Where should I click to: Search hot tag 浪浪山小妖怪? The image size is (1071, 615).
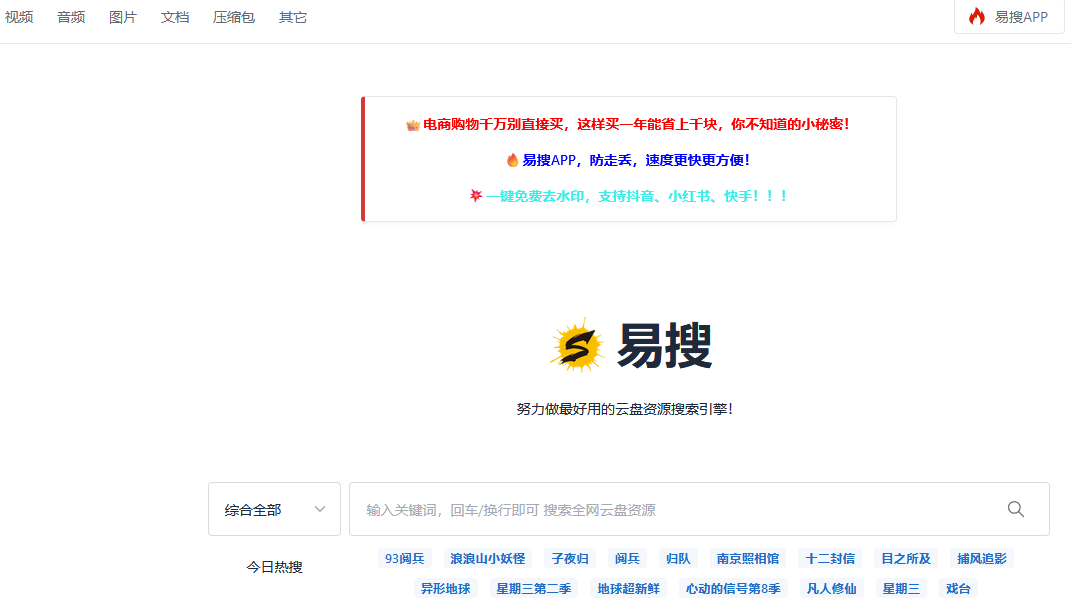pos(487,558)
